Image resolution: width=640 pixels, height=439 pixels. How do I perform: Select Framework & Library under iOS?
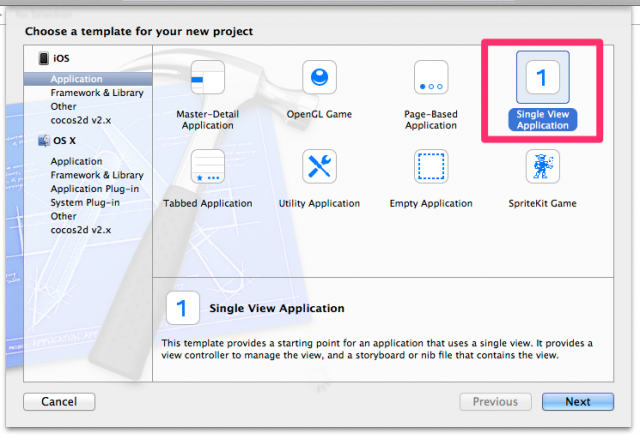pos(97,93)
